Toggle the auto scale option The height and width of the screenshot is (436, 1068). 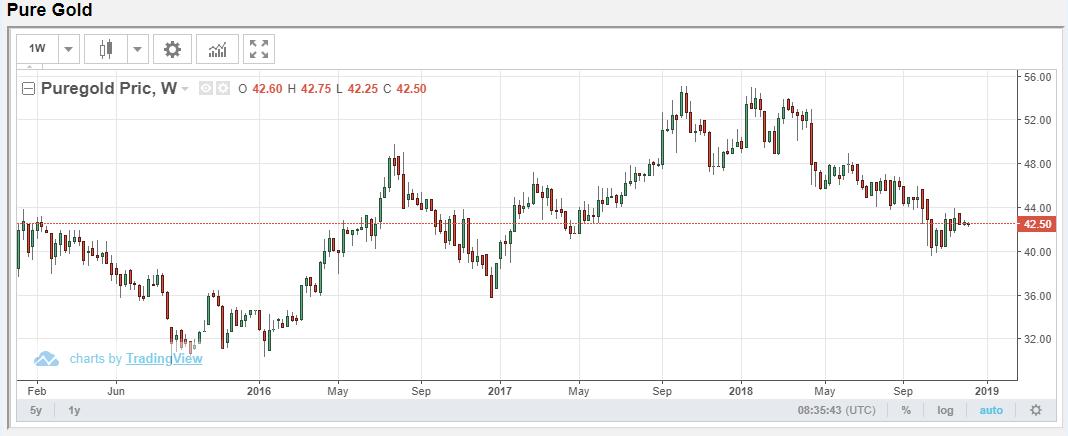(x=990, y=410)
